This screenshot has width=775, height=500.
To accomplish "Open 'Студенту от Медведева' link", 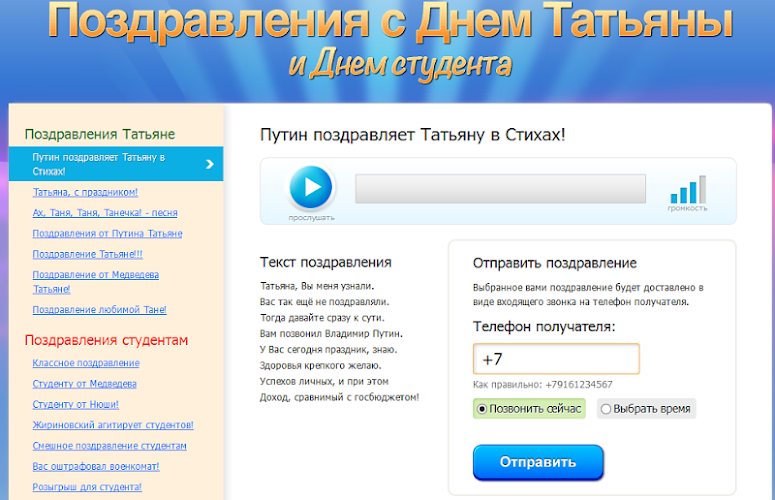I will click(x=85, y=383).
